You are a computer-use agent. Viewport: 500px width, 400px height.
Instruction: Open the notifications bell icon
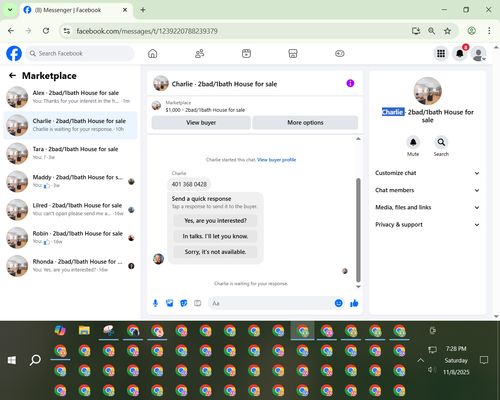(x=460, y=53)
